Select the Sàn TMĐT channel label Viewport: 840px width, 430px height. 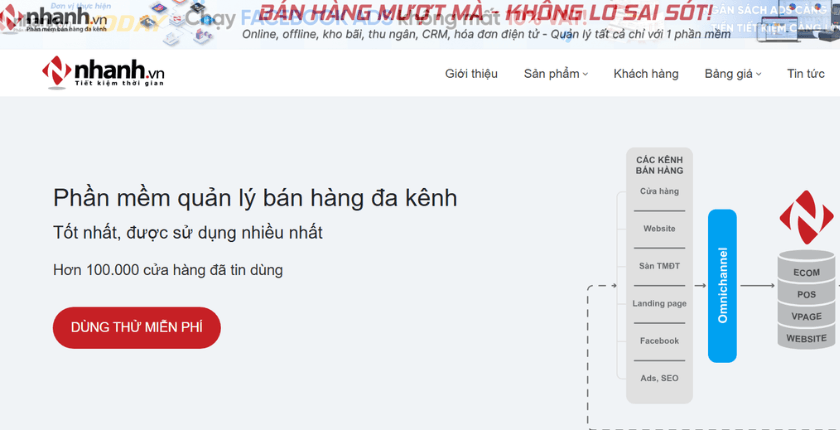[659, 266]
